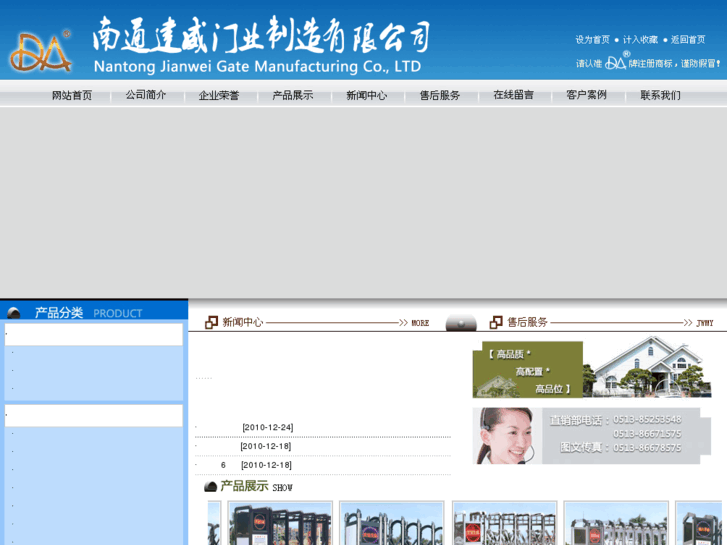Click the 设为首页 link
This screenshot has height=545, width=727.
pyautogui.click(x=592, y=40)
